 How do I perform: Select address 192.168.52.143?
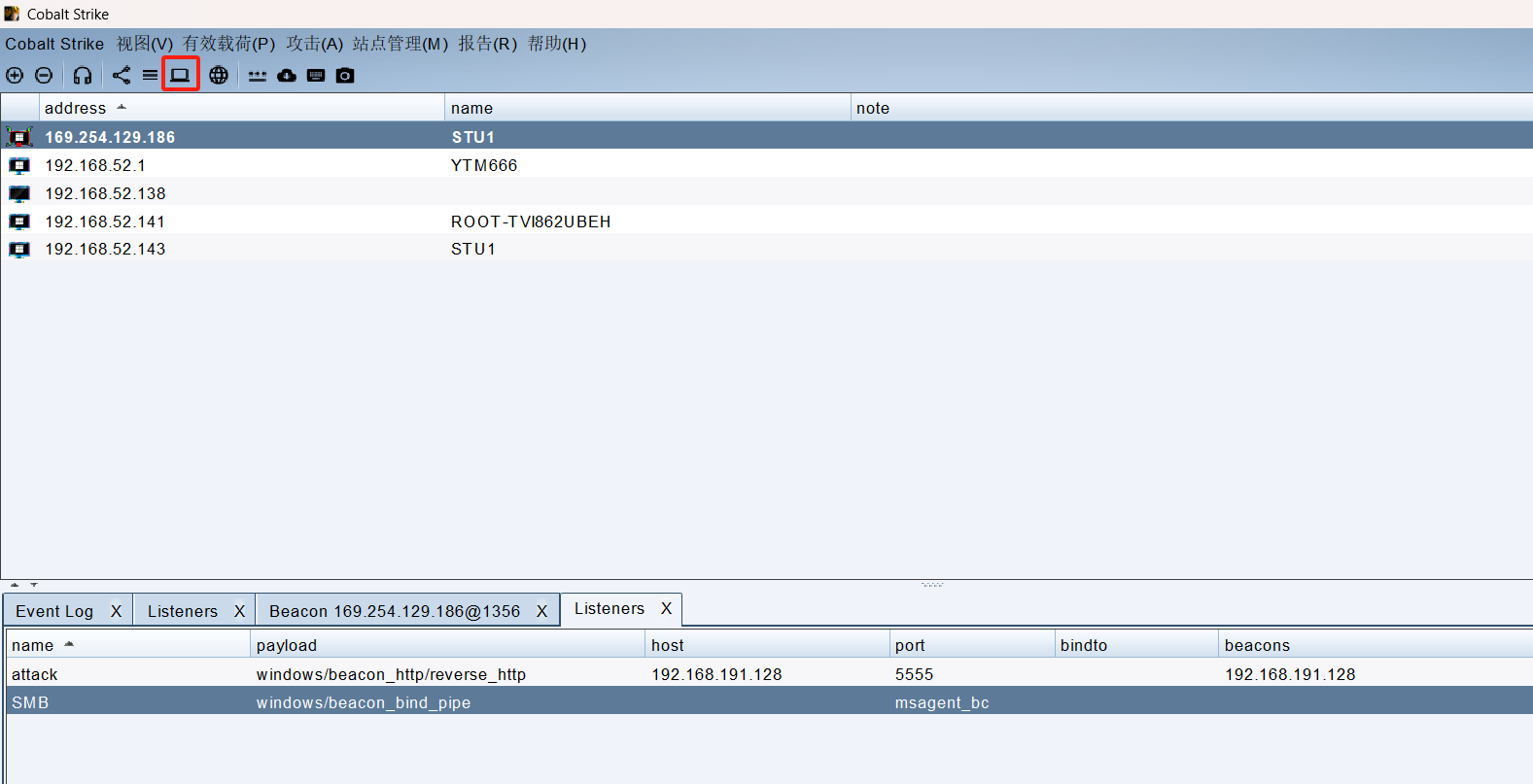pos(105,250)
